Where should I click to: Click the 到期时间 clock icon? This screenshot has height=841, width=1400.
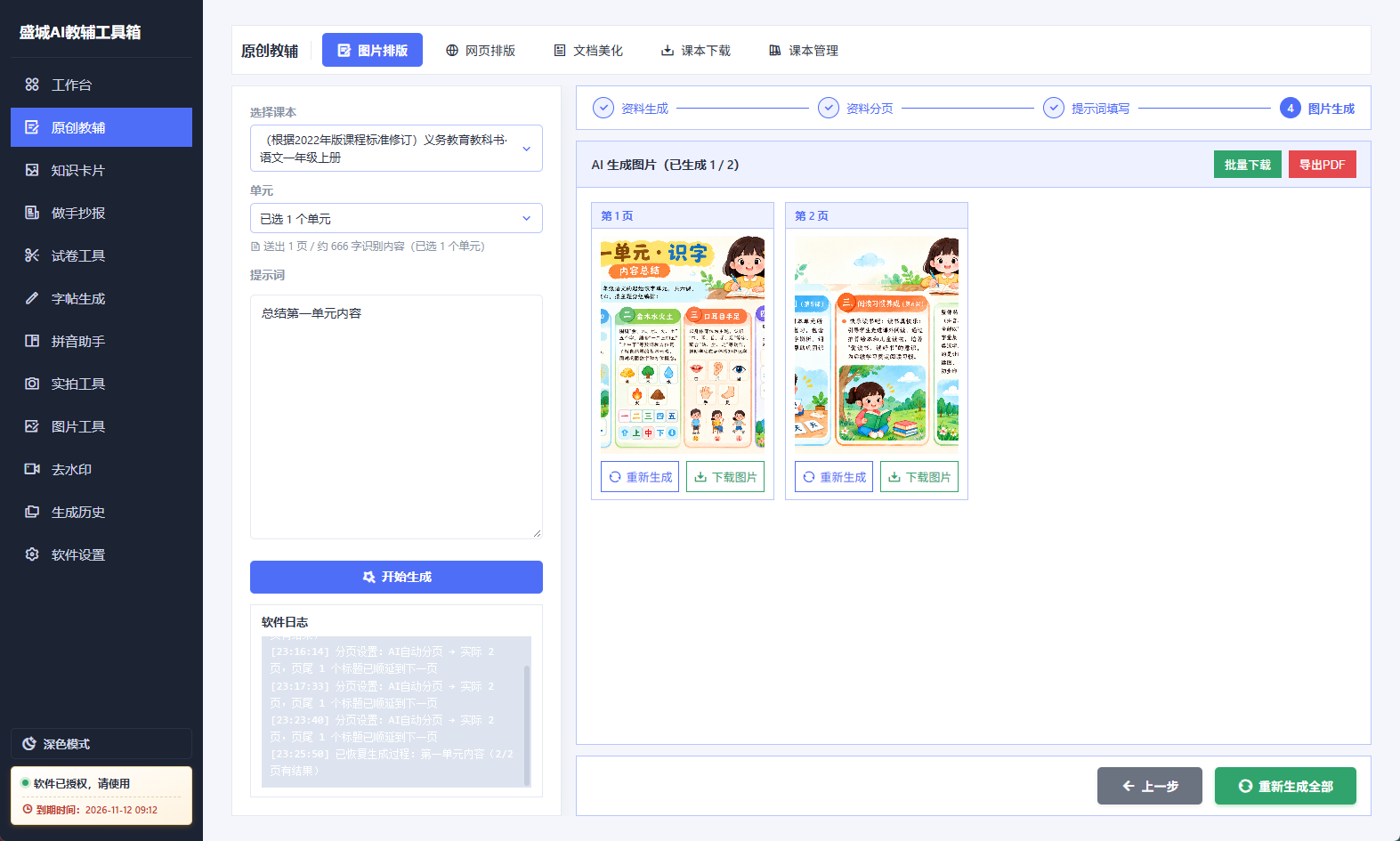[28, 810]
